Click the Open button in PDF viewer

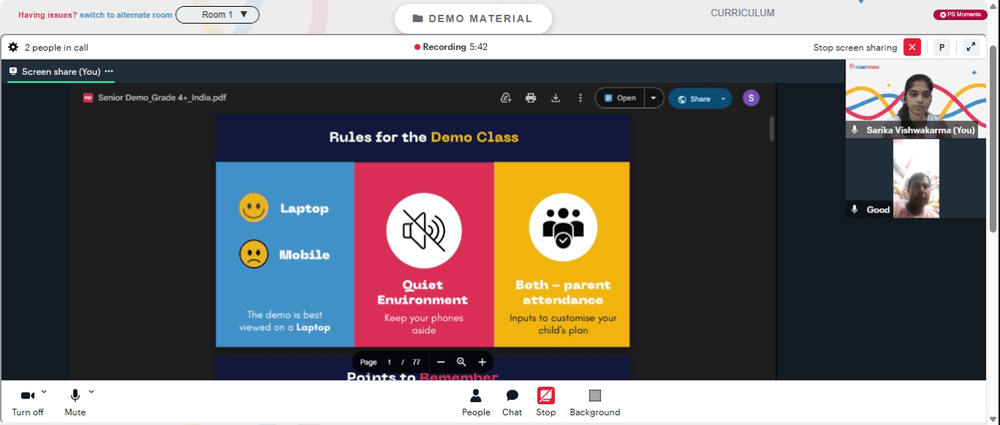[x=621, y=98]
